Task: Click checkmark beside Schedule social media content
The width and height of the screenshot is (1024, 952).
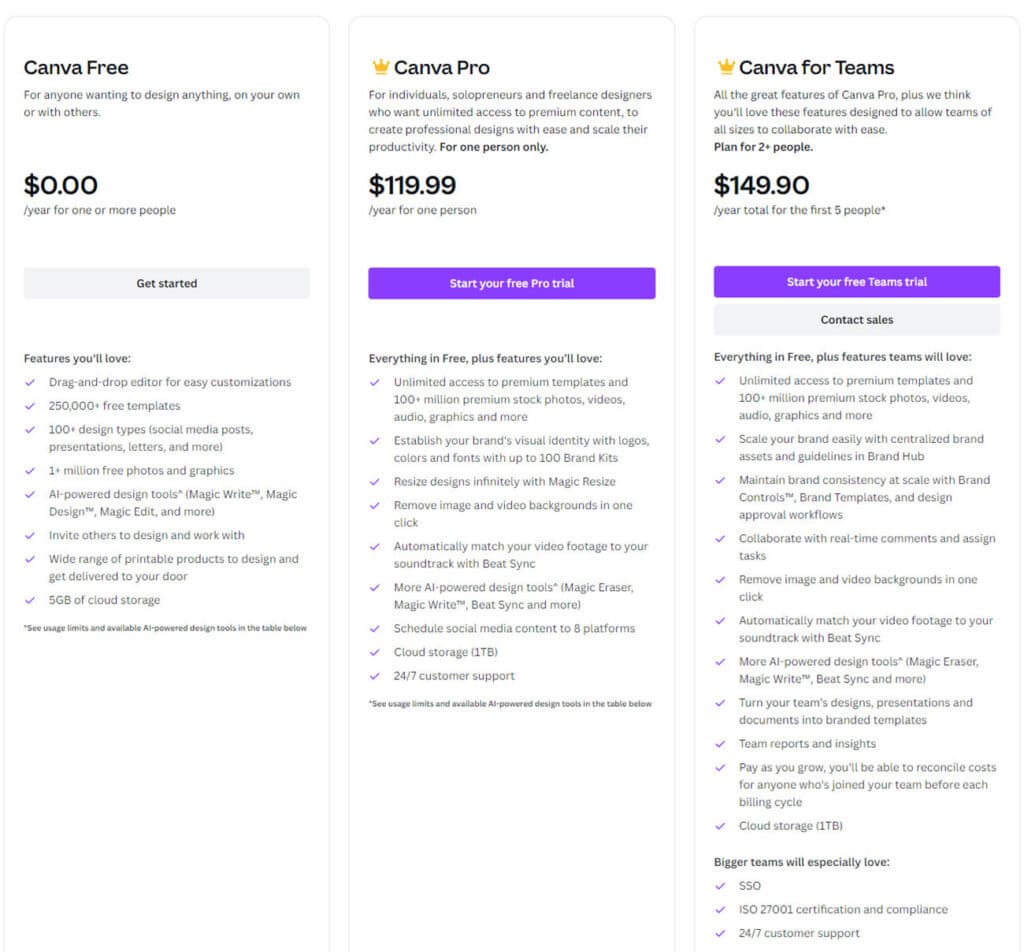Action: pos(375,629)
